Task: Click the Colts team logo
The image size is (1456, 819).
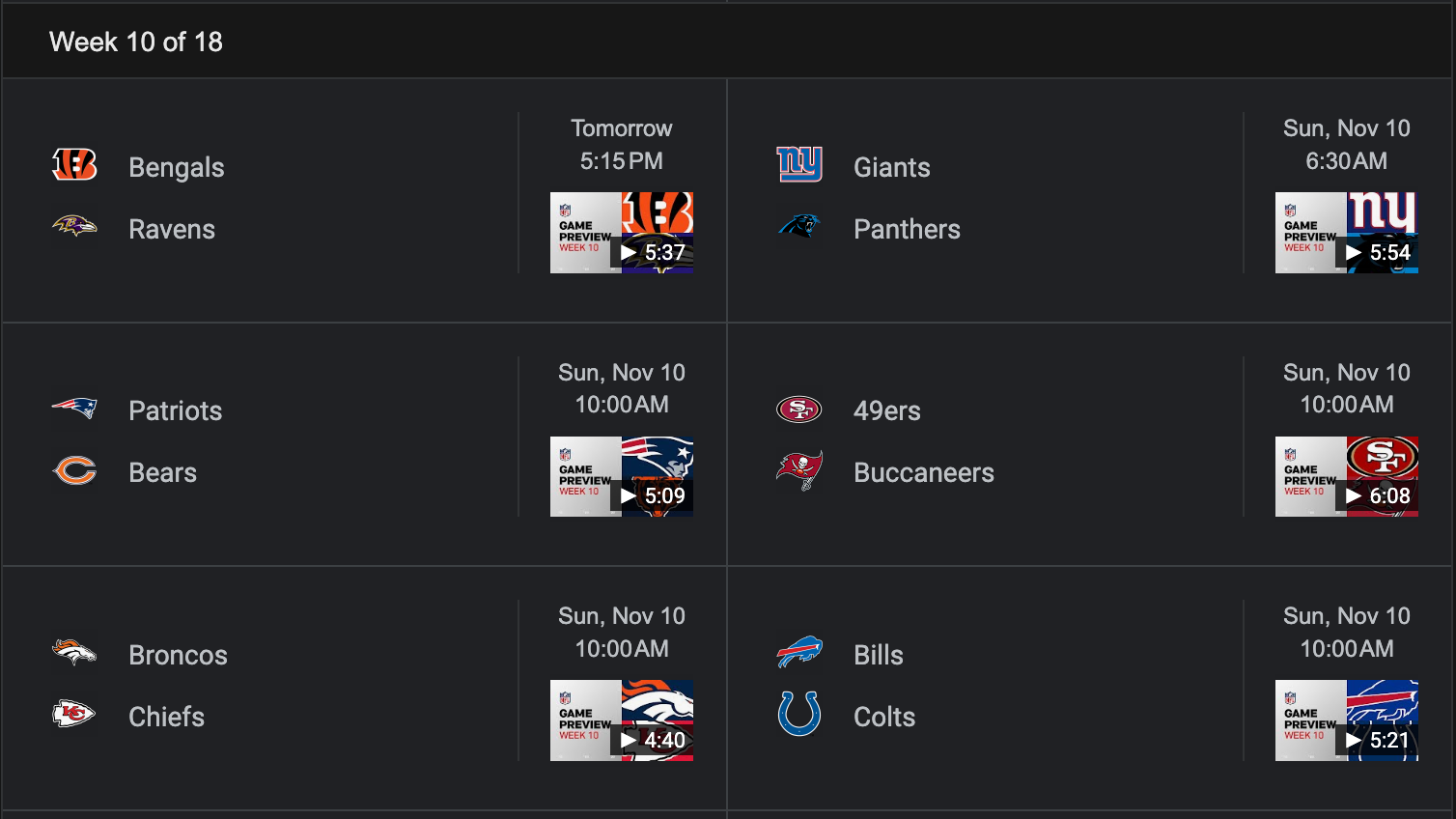Action: [x=799, y=716]
